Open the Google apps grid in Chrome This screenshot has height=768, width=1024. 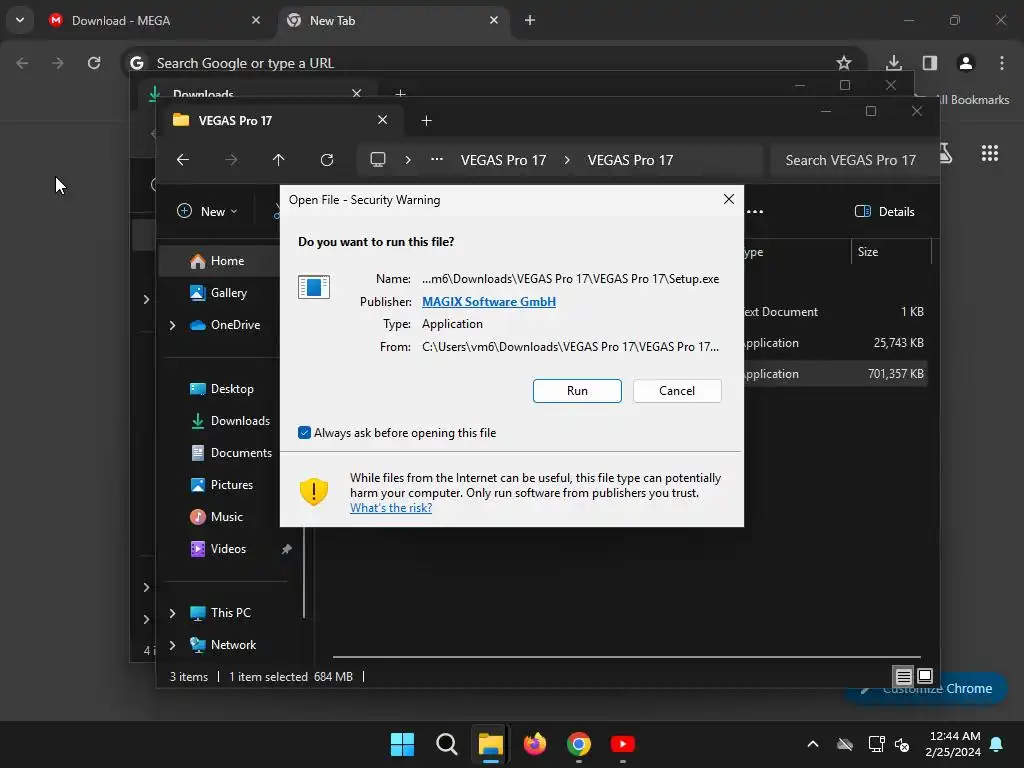click(989, 153)
